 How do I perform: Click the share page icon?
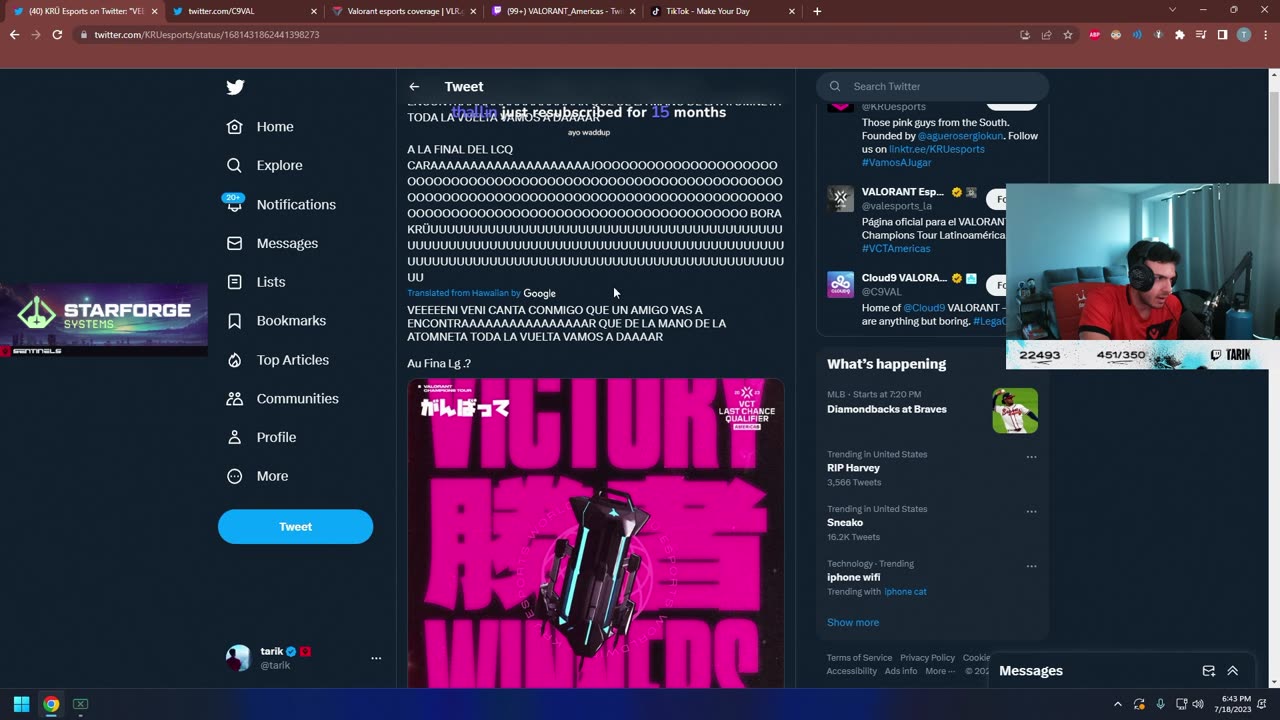(x=1046, y=34)
